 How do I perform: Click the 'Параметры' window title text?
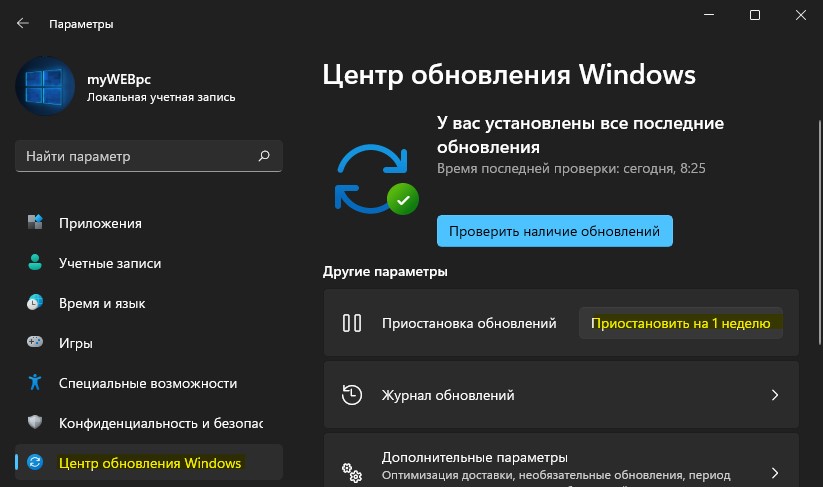81,24
